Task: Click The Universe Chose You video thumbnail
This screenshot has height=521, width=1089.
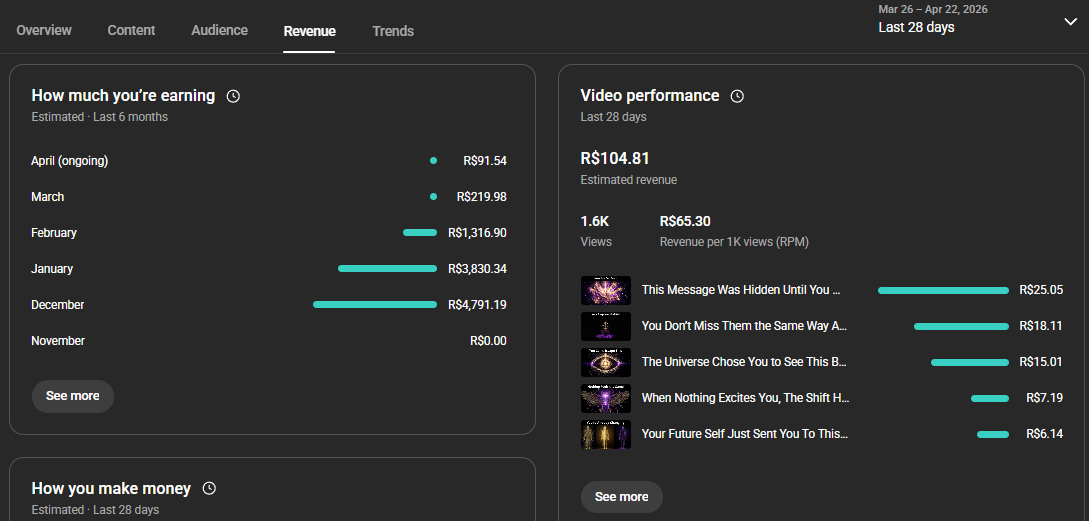Action: click(x=606, y=362)
